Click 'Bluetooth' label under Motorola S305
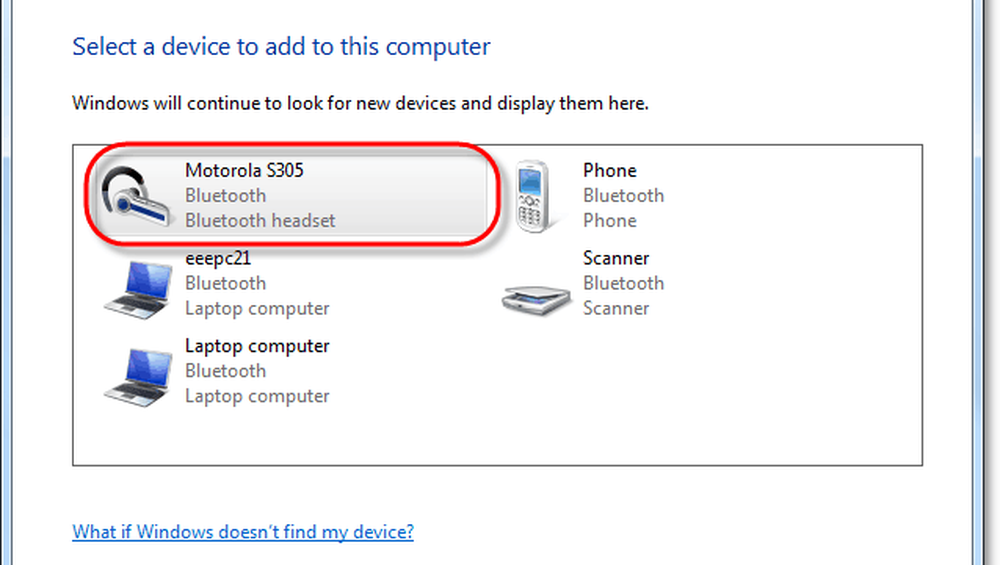Screen dimensions: 1000x565 pyautogui.click(x=225, y=196)
